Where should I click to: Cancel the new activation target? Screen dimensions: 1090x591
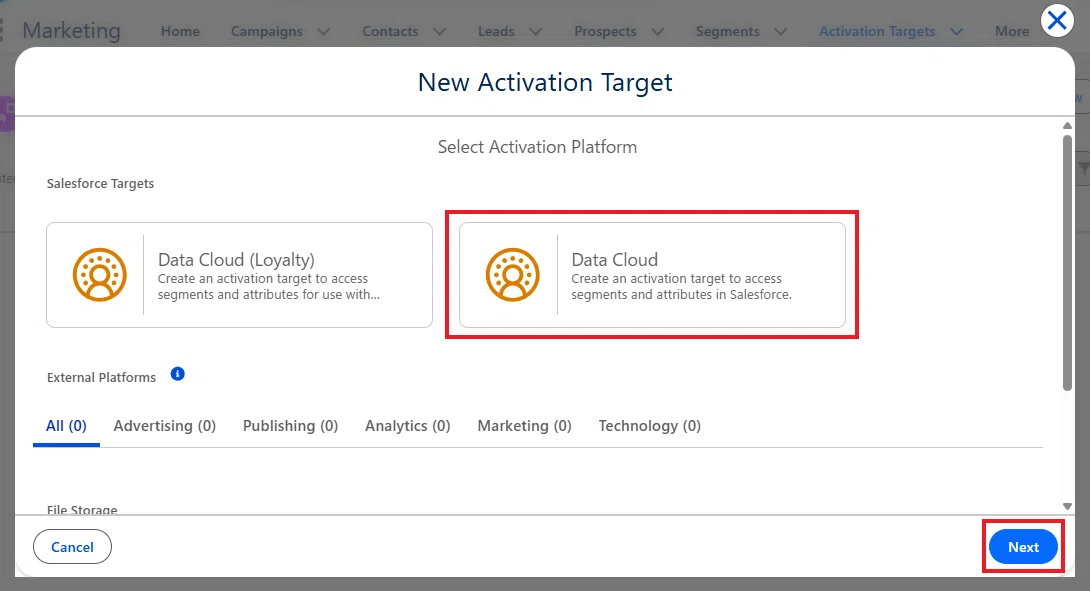tap(72, 547)
